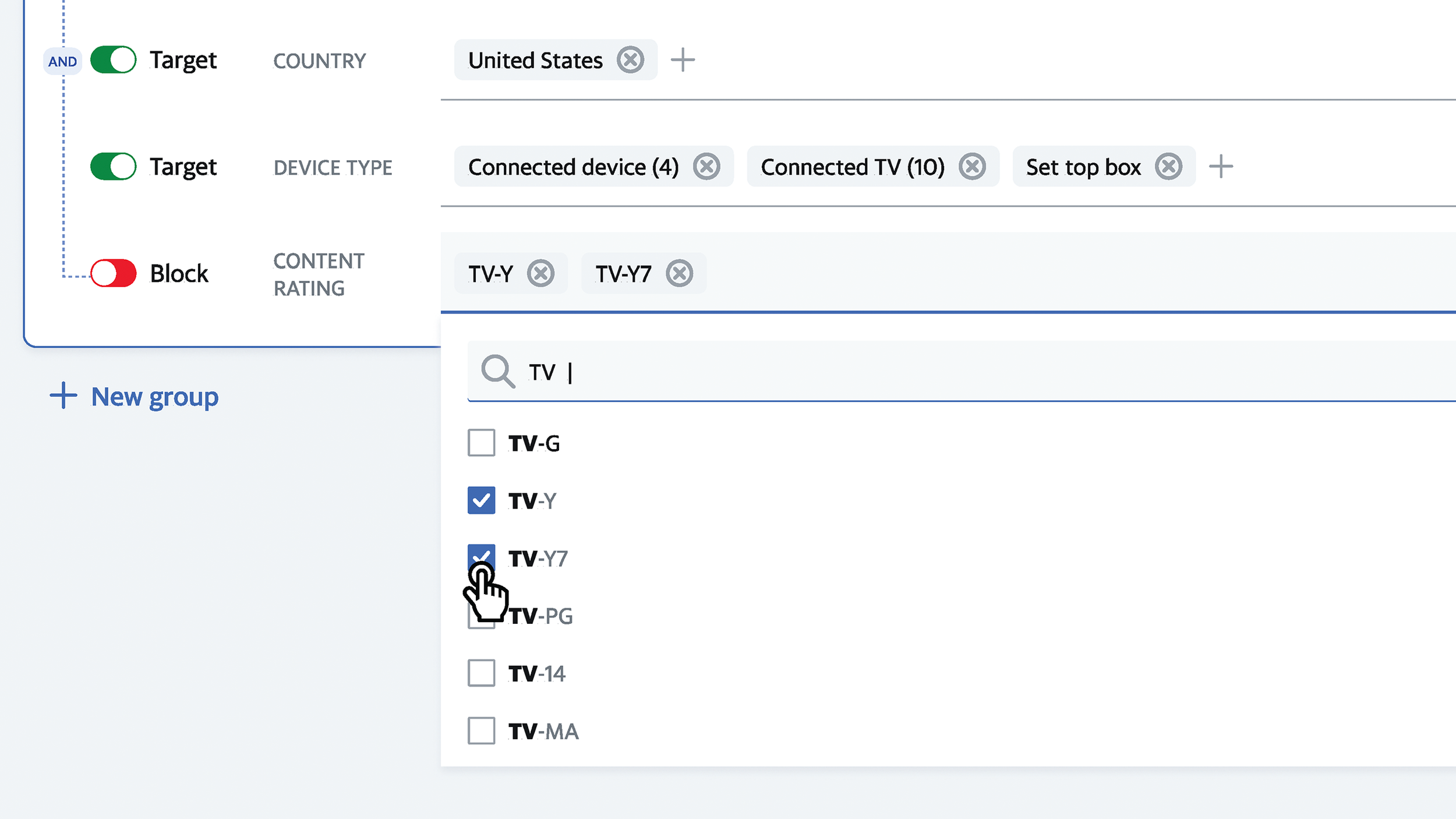Remove the Set top box chip
This screenshot has height=819, width=1456.
[x=1168, y=167]
